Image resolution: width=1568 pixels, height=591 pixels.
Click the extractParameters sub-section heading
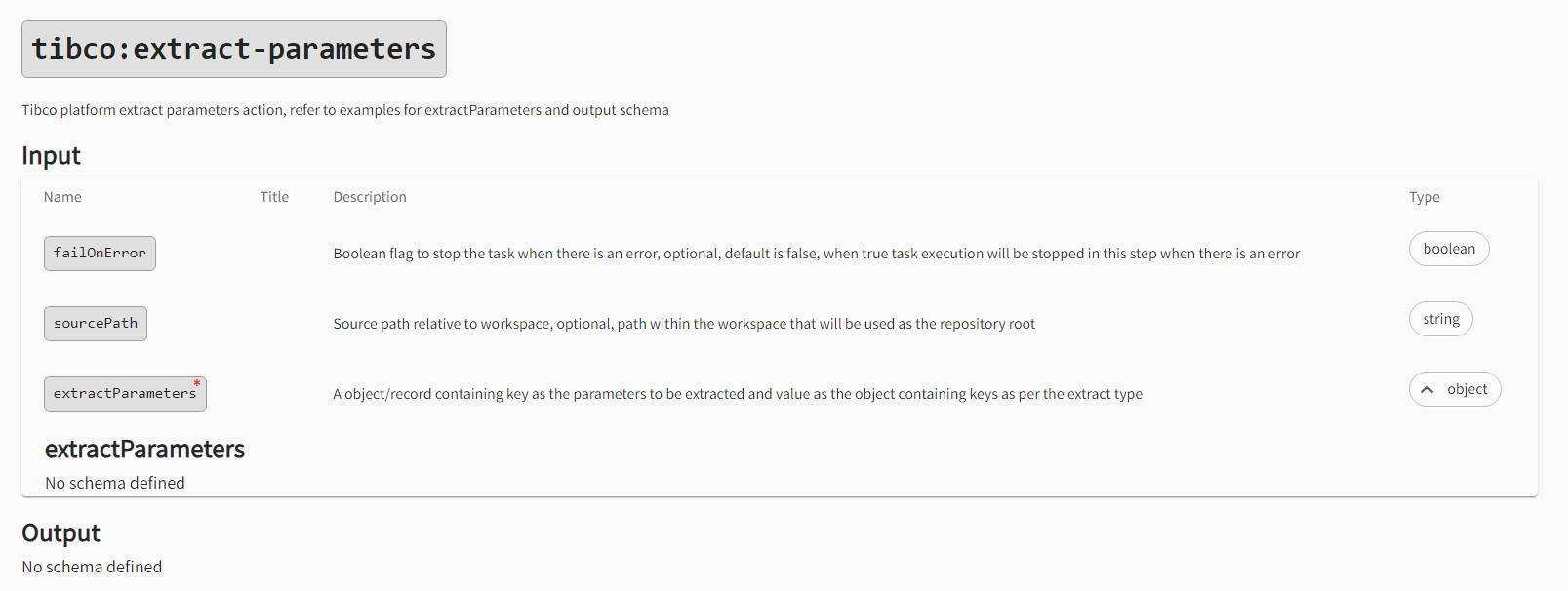point(144,450)
